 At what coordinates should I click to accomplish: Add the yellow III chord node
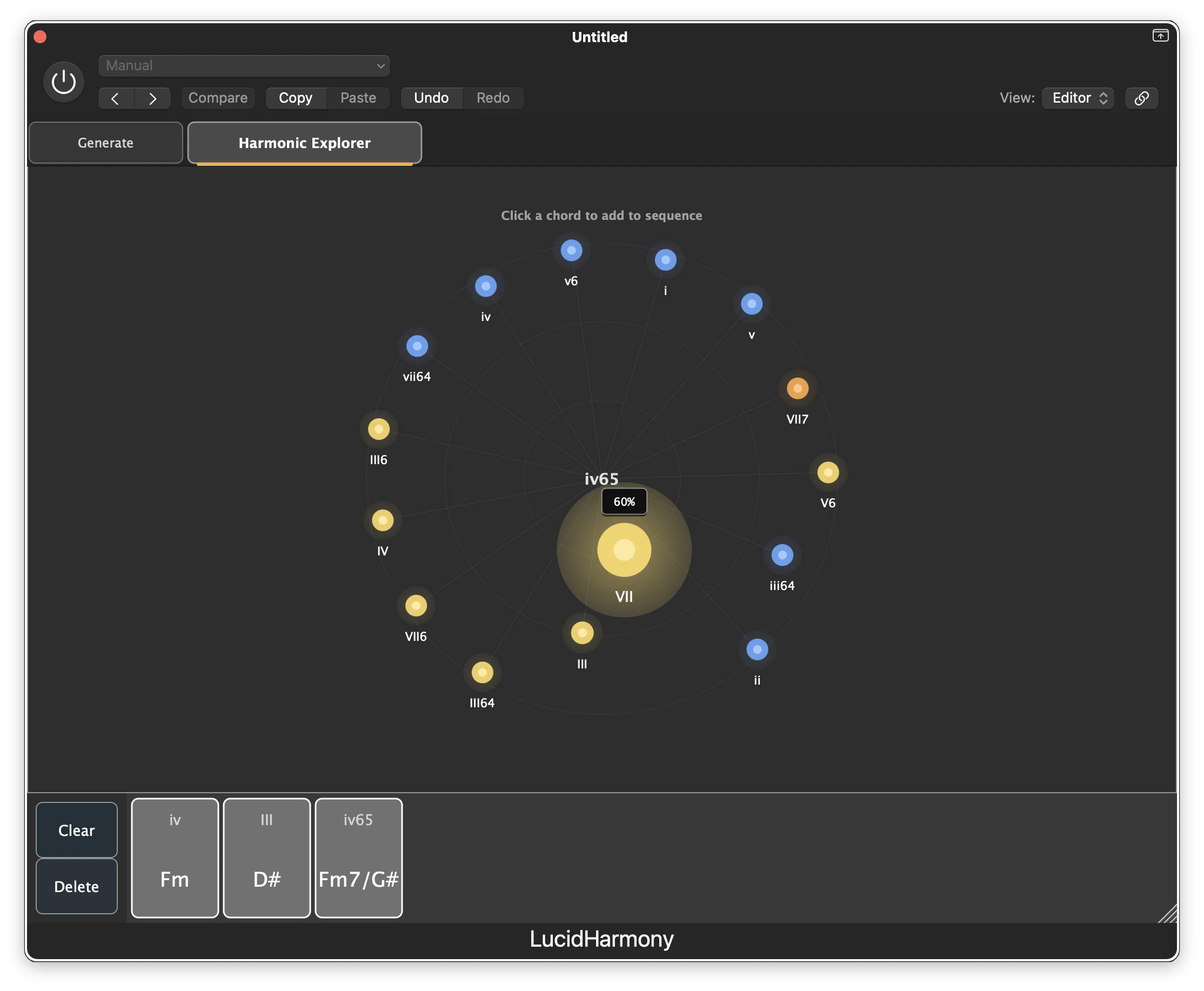click(583, 633)
